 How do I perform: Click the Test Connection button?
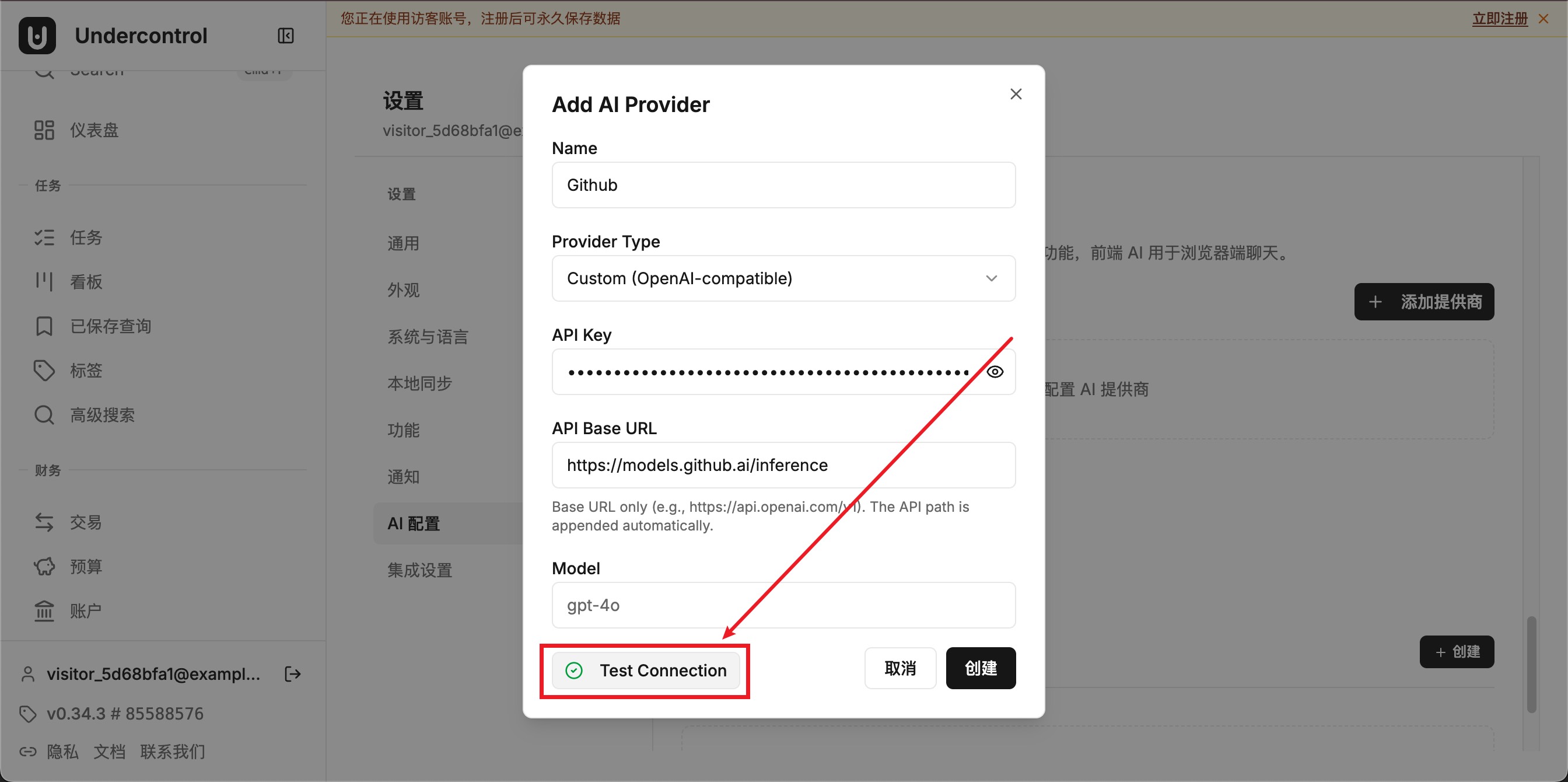point(645,670)
